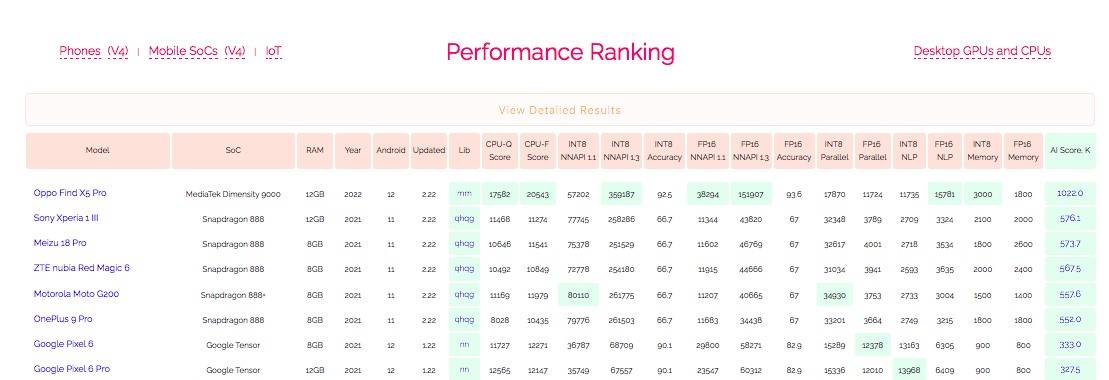Sort by CPU-F Score column header
Viewport: 1109px width, 380px height.
(x=538, y=151)
